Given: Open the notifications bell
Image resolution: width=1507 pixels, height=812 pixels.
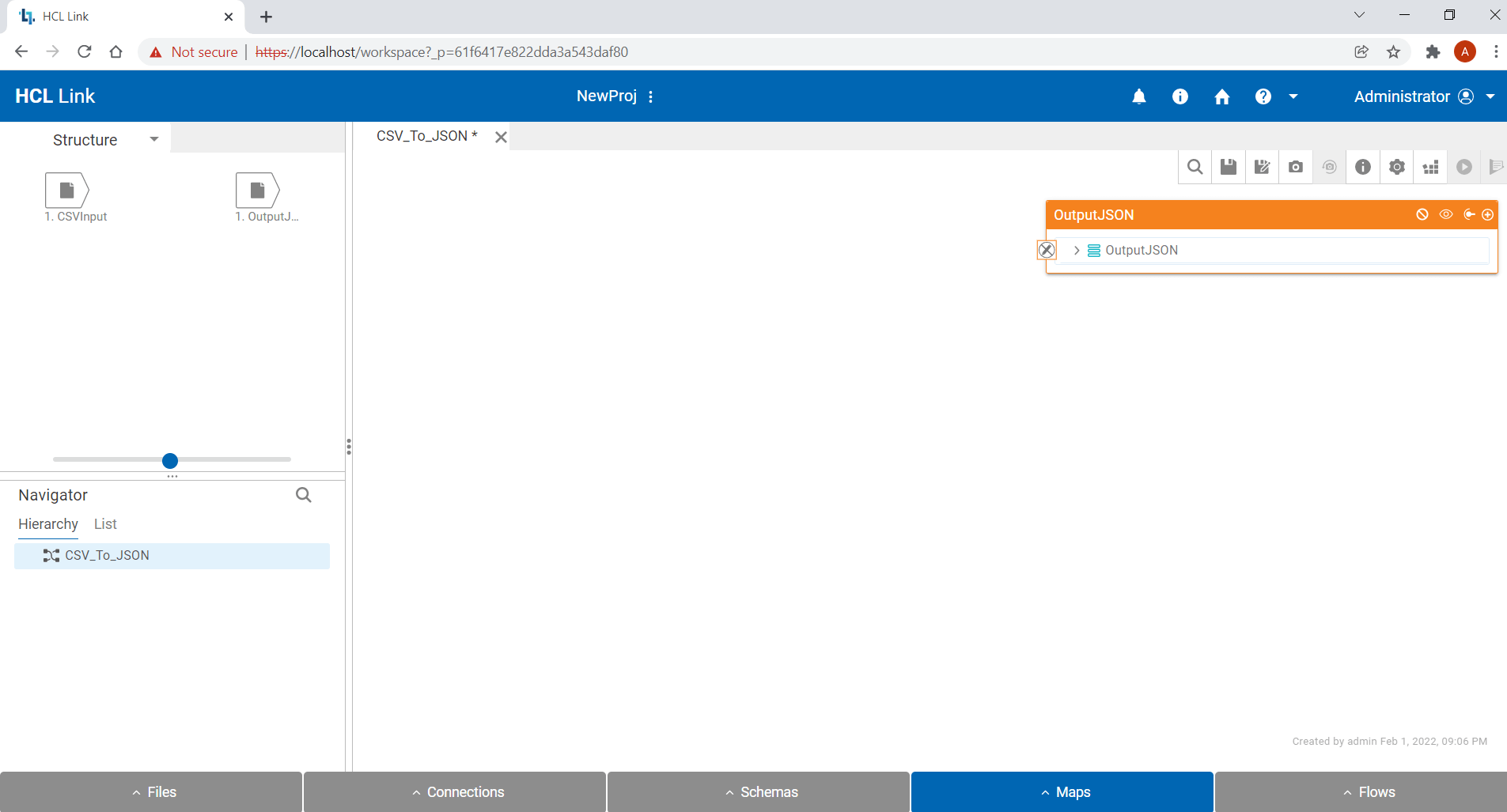Looking at the screenshot, I should pos(1139,96).
